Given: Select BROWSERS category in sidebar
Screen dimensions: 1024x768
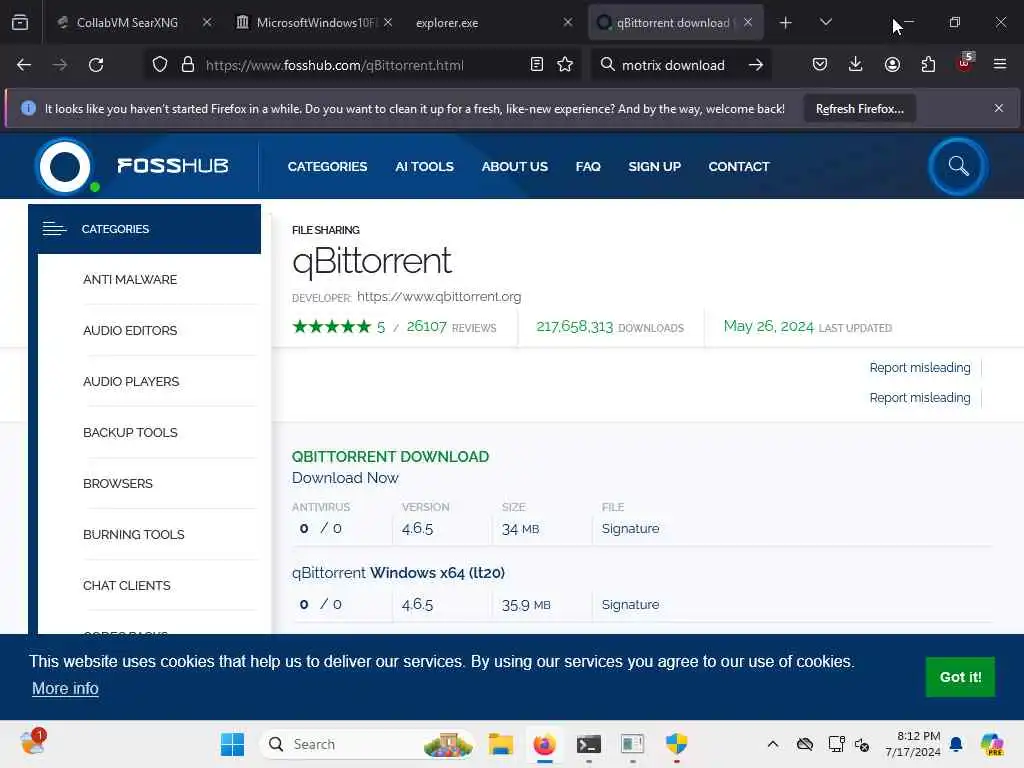Looking at the screenshot, I should (118, 483).
